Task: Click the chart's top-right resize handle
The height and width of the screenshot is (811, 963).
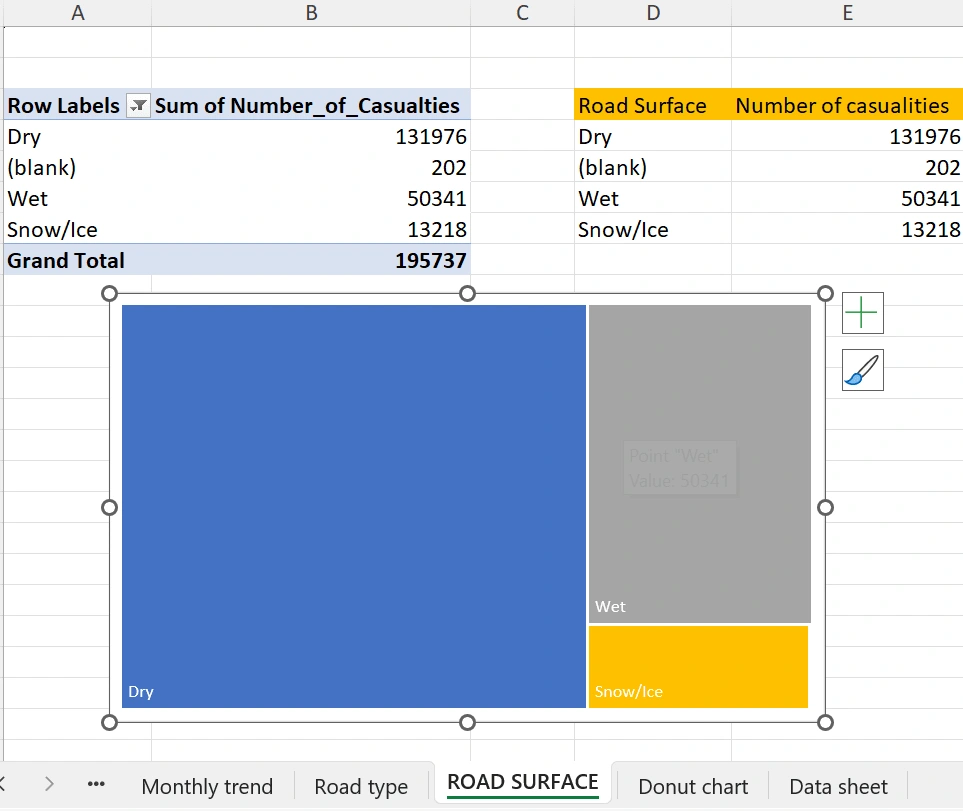Action: (825, 293)
